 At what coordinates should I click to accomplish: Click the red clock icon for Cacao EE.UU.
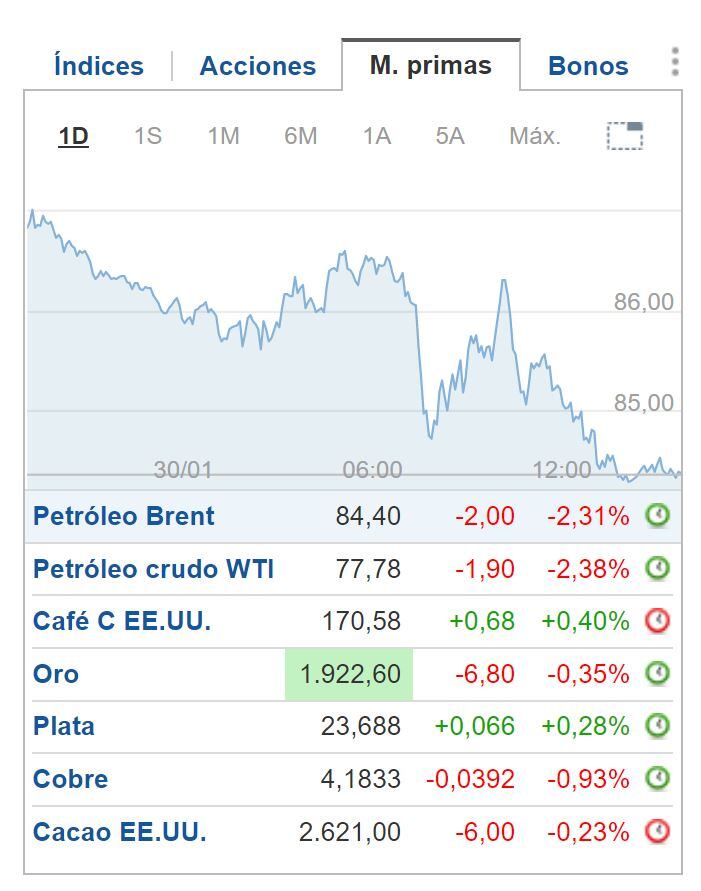tap(660, 831)
